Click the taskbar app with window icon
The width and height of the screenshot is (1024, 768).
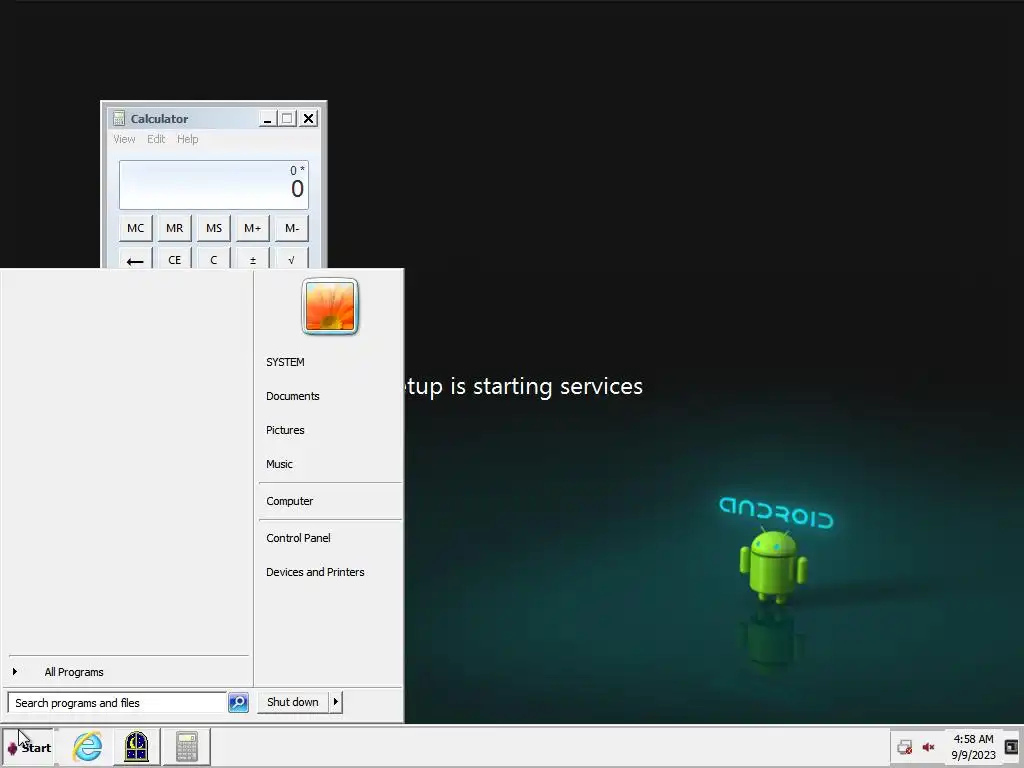(136, 746)
